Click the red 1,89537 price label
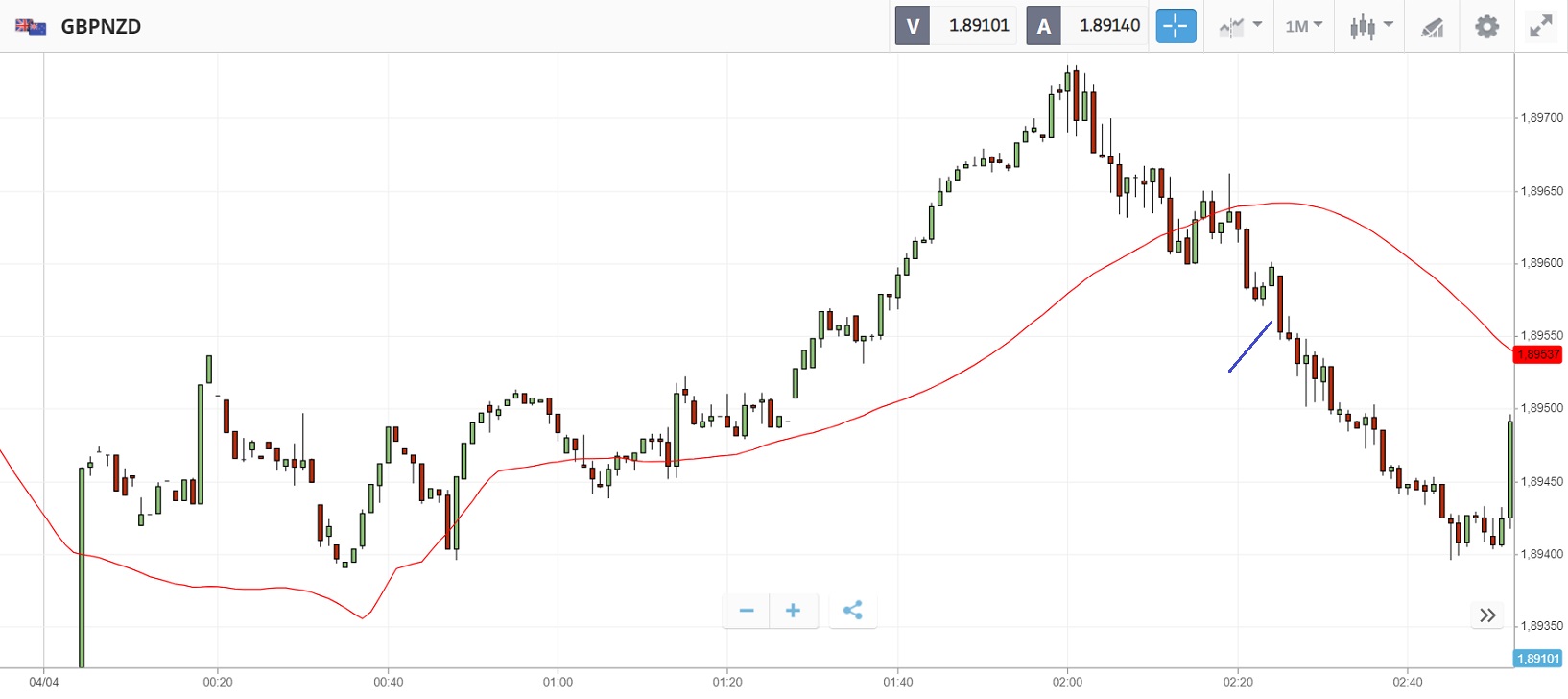This screenshot has height=699, width=1568. click(x=1538, y=354)
